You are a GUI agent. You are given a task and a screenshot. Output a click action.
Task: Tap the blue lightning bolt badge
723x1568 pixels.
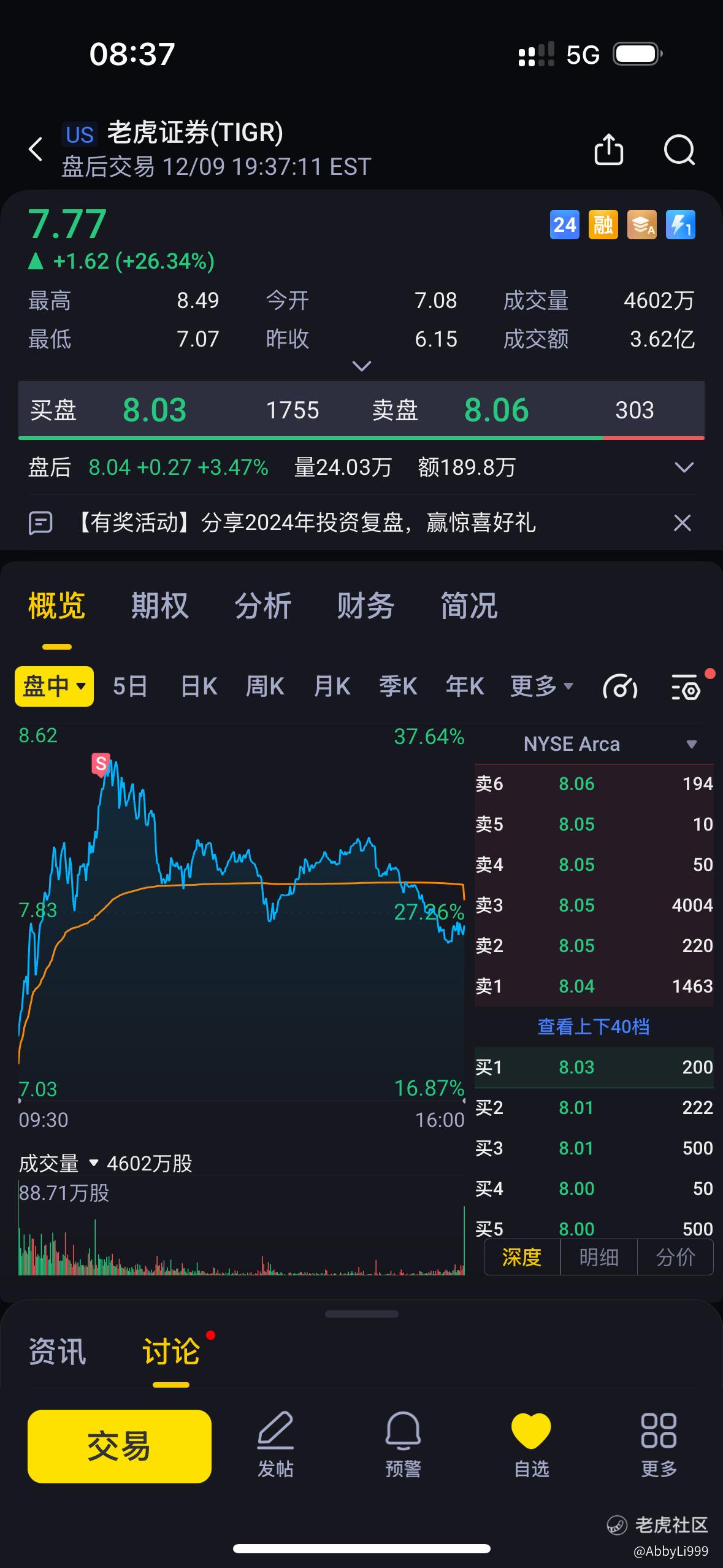coord(681,225)
